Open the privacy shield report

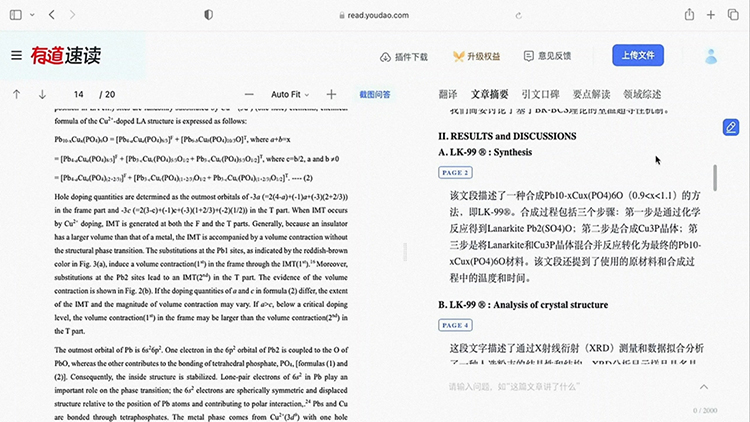tap(209, 15)
